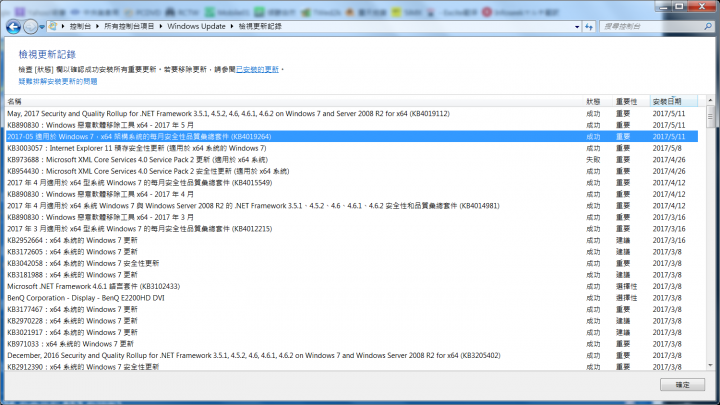Select the 檢視更新記錄 breadcrumb
720x405 pixels.
coord(260,27)
